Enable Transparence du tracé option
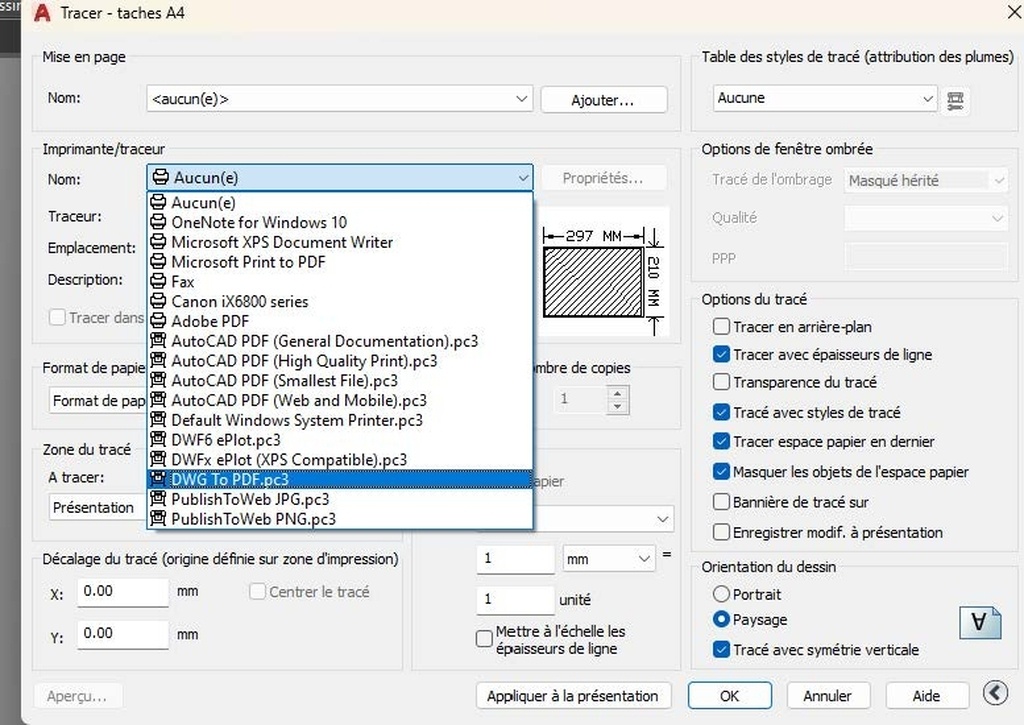The height and width of the screenshot is (725, 1024). point(721,382)
